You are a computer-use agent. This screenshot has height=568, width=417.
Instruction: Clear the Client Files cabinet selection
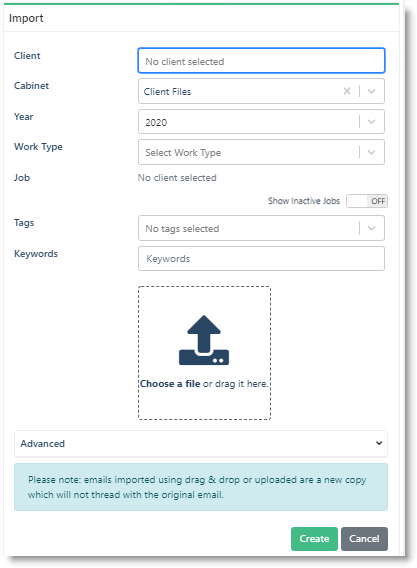[347, 91]
